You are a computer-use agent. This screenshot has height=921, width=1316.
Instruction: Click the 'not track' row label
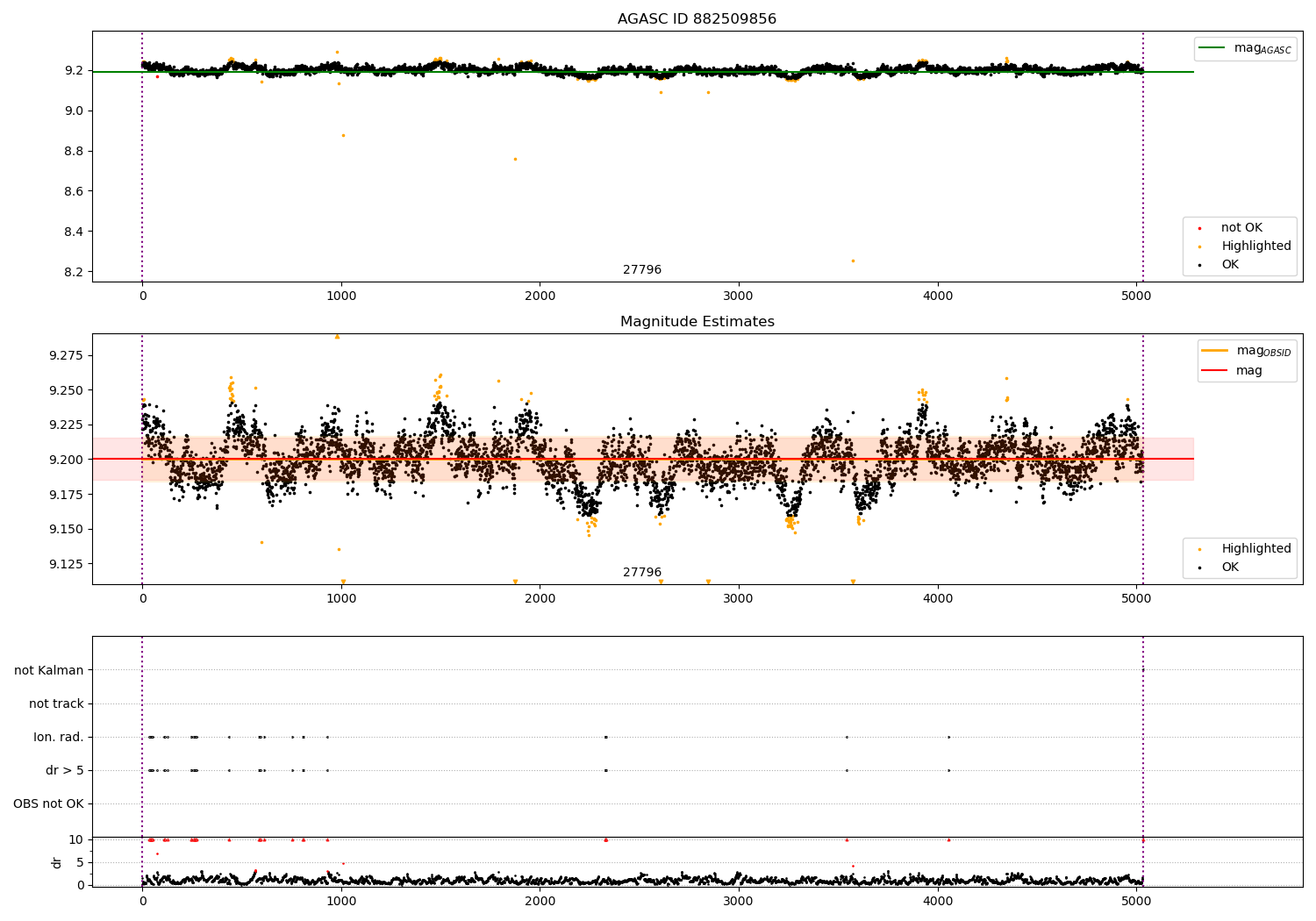click(56, 704)
